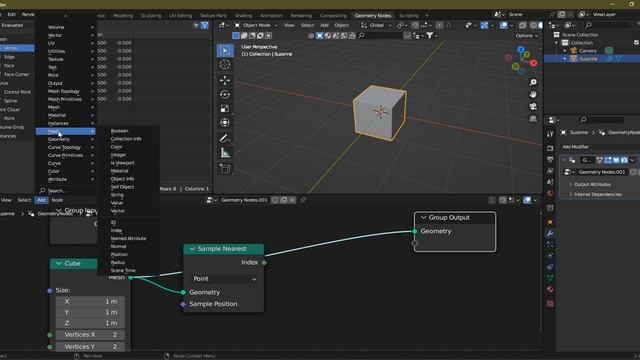Click the Add Modifier button
The height and width of the screenshot is (360, 640).
(x=576, y=147)
